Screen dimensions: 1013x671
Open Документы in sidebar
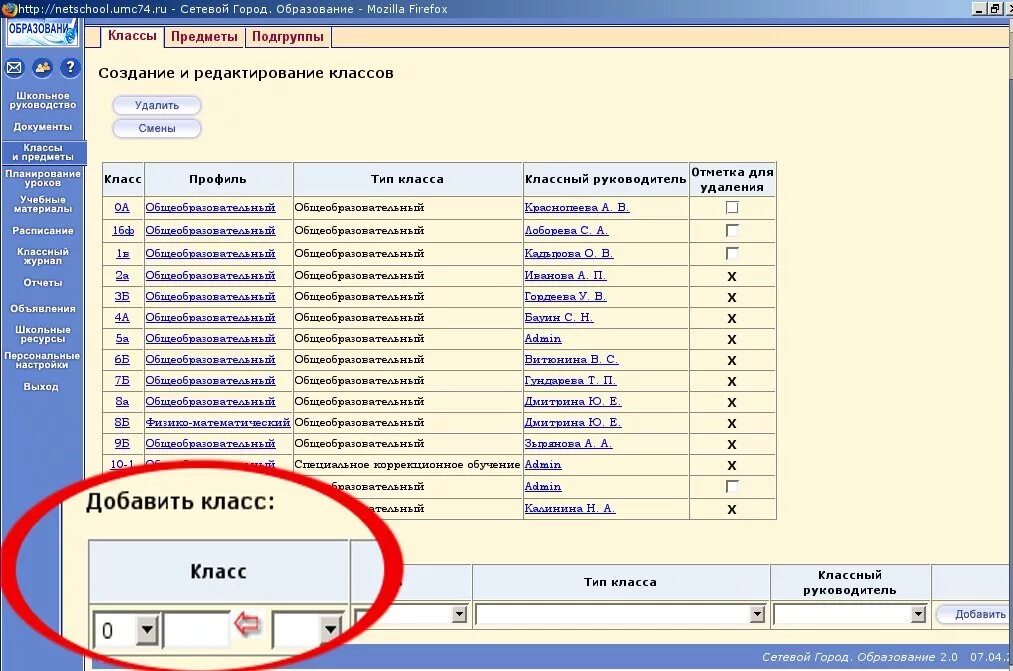tap(43, 127)
